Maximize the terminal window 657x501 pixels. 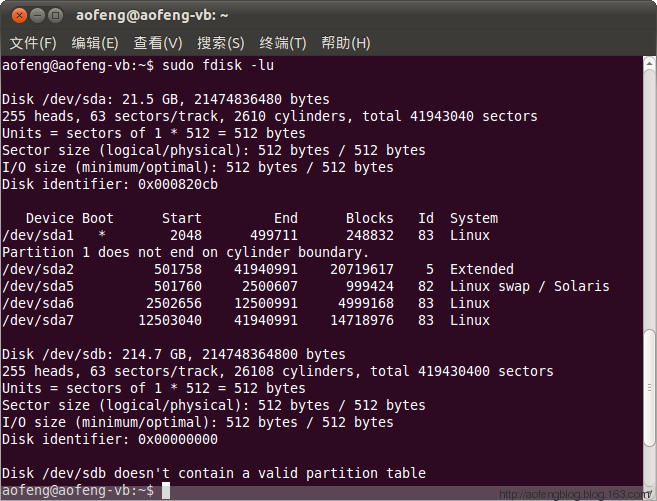[55, 16]
